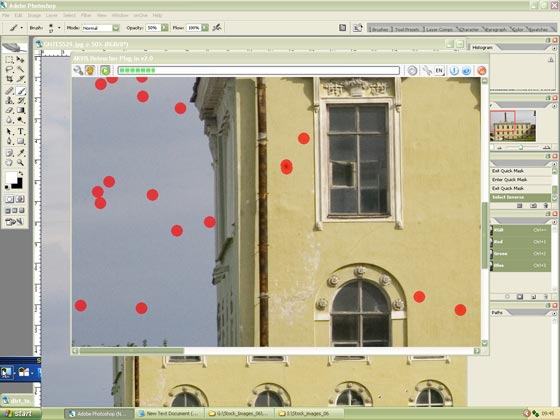This screenshot has width=560, height=420.
Task: Open the Edit menu
Action: pyautogui.click(x=19, y=15)
